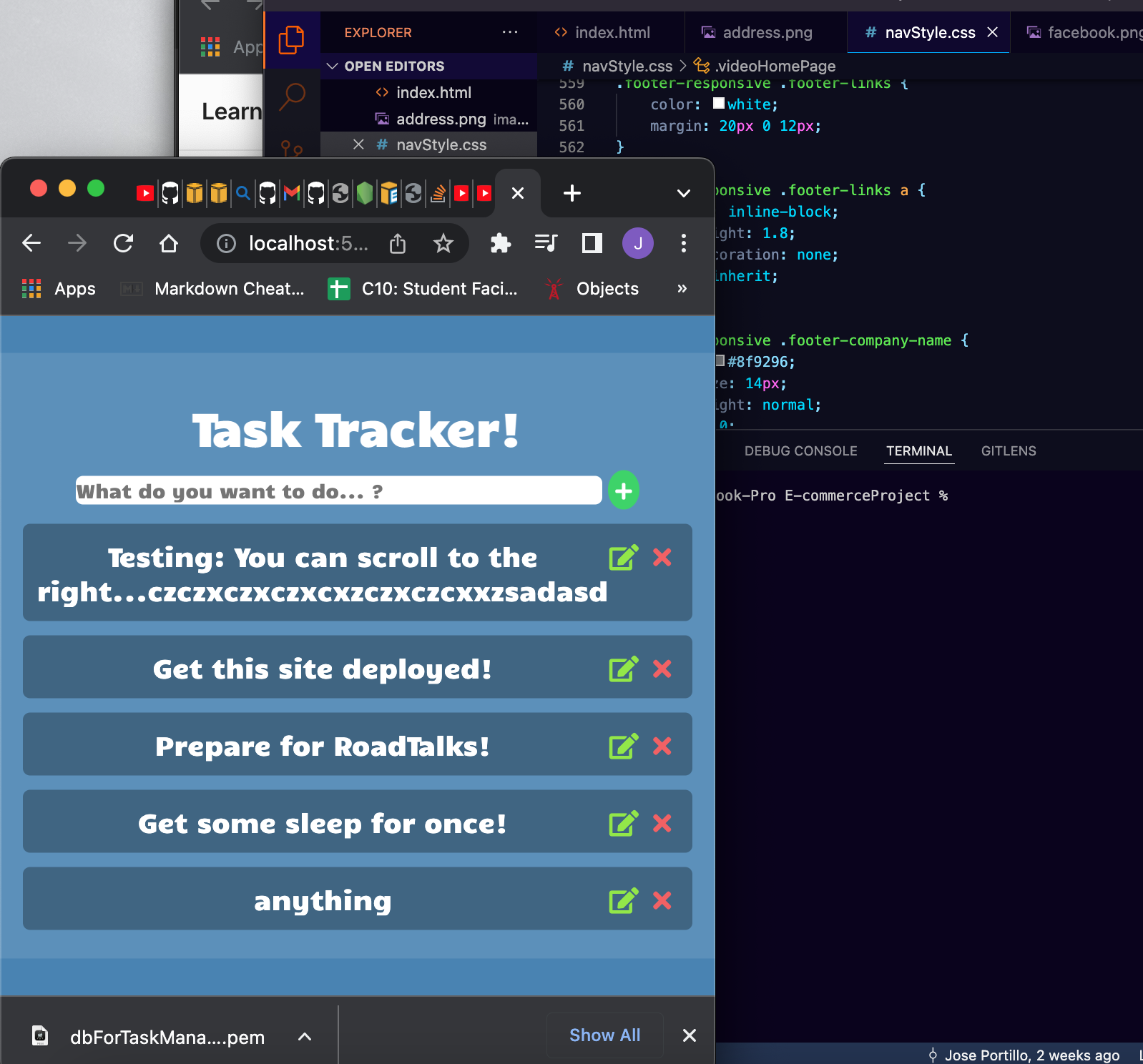Viewport: 1143px width, 1064px height.
Task: Edit the 'Get some sleep for once!' task
Action: [x=623, y=824]
